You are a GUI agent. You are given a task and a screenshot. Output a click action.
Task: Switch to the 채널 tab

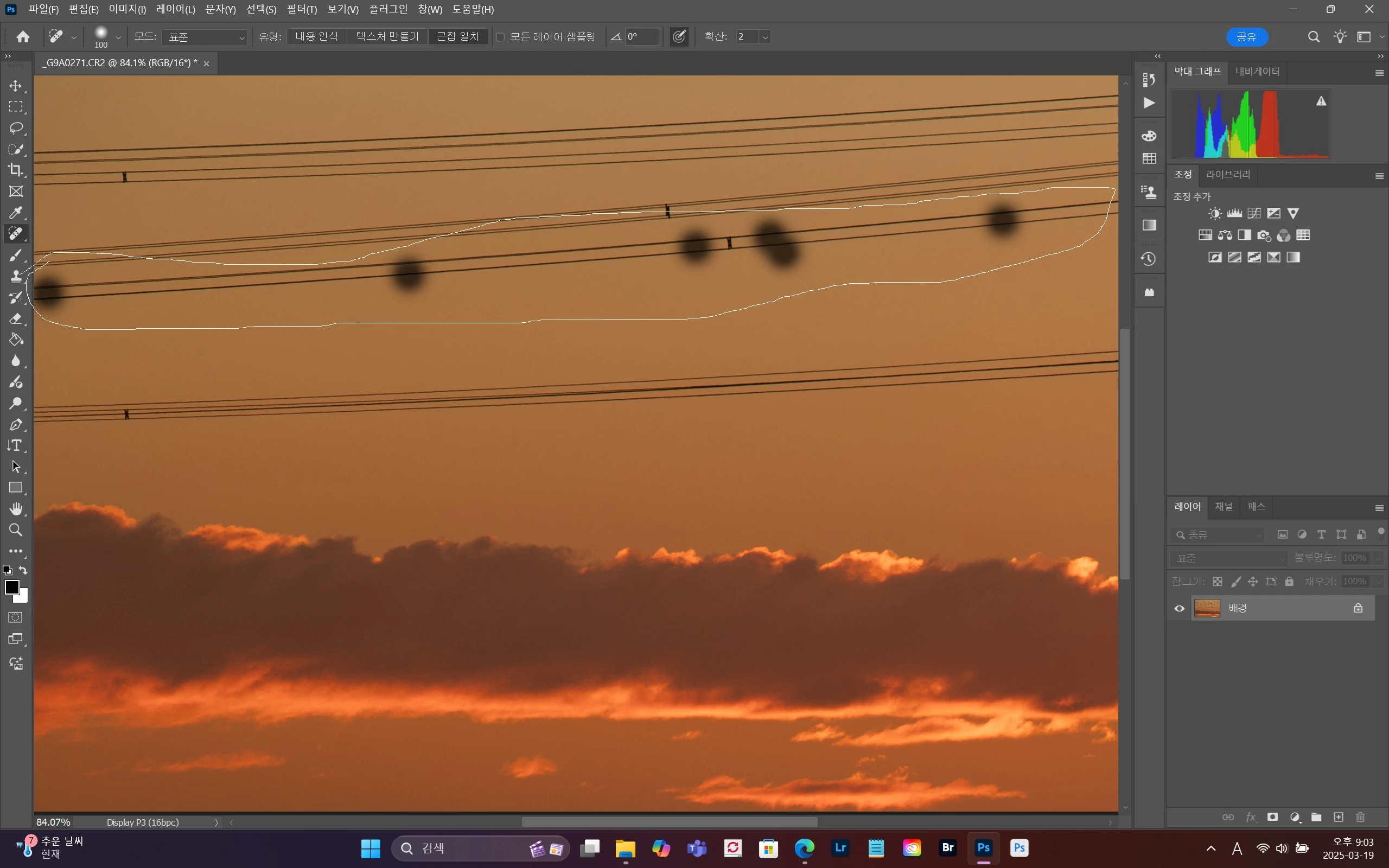point(1223,506)
